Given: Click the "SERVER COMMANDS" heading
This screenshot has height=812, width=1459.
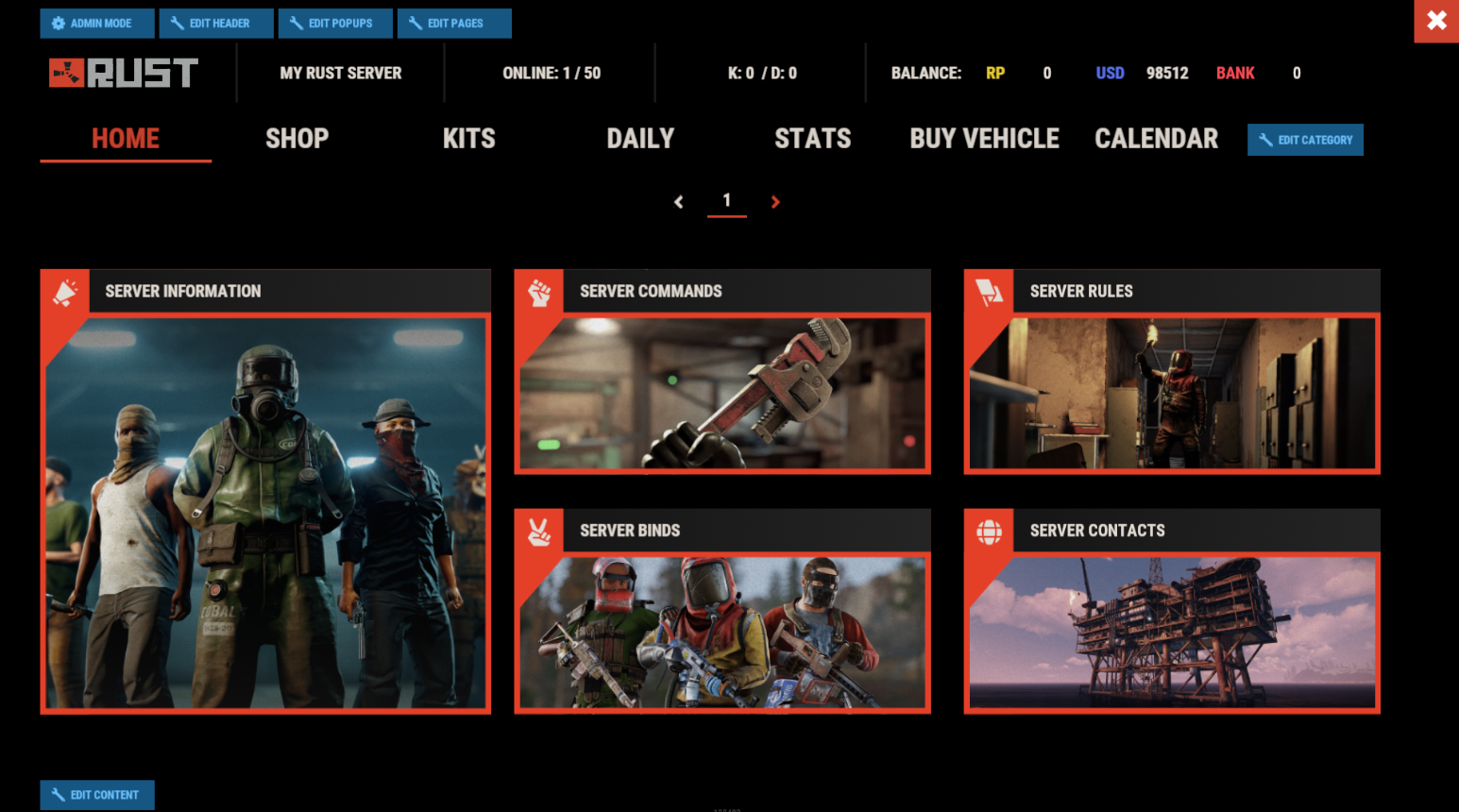Looking at the screenshot, I should tap(651, 292).
